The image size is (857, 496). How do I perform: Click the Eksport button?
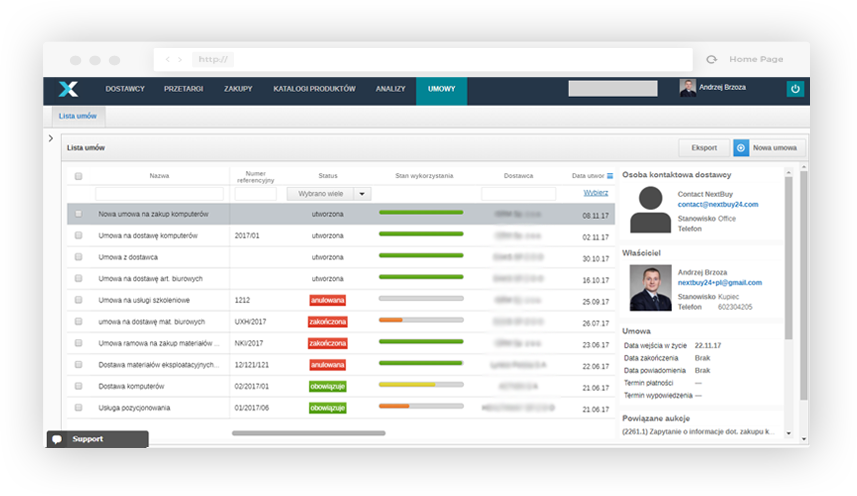coord(704,148)
